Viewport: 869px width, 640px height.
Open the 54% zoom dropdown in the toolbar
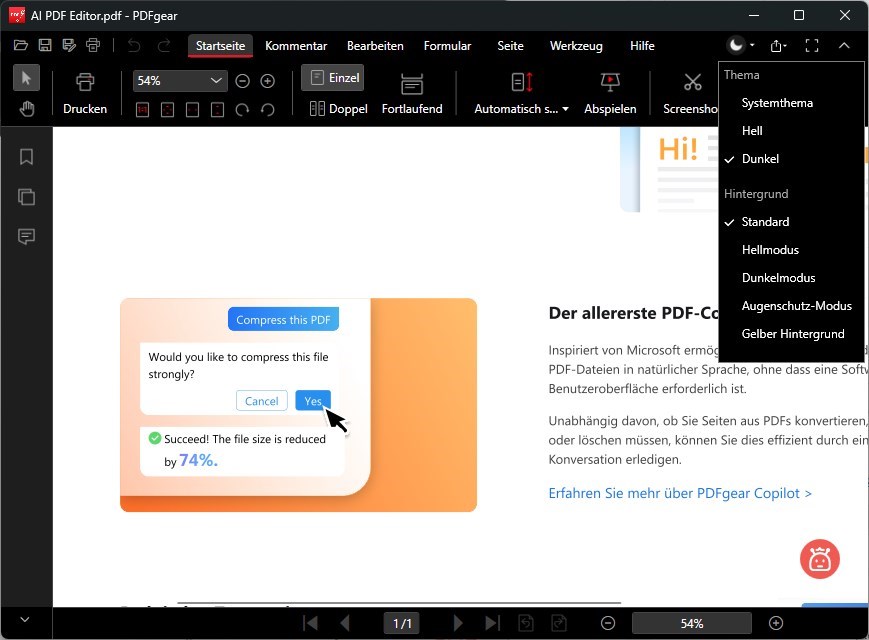180,81
